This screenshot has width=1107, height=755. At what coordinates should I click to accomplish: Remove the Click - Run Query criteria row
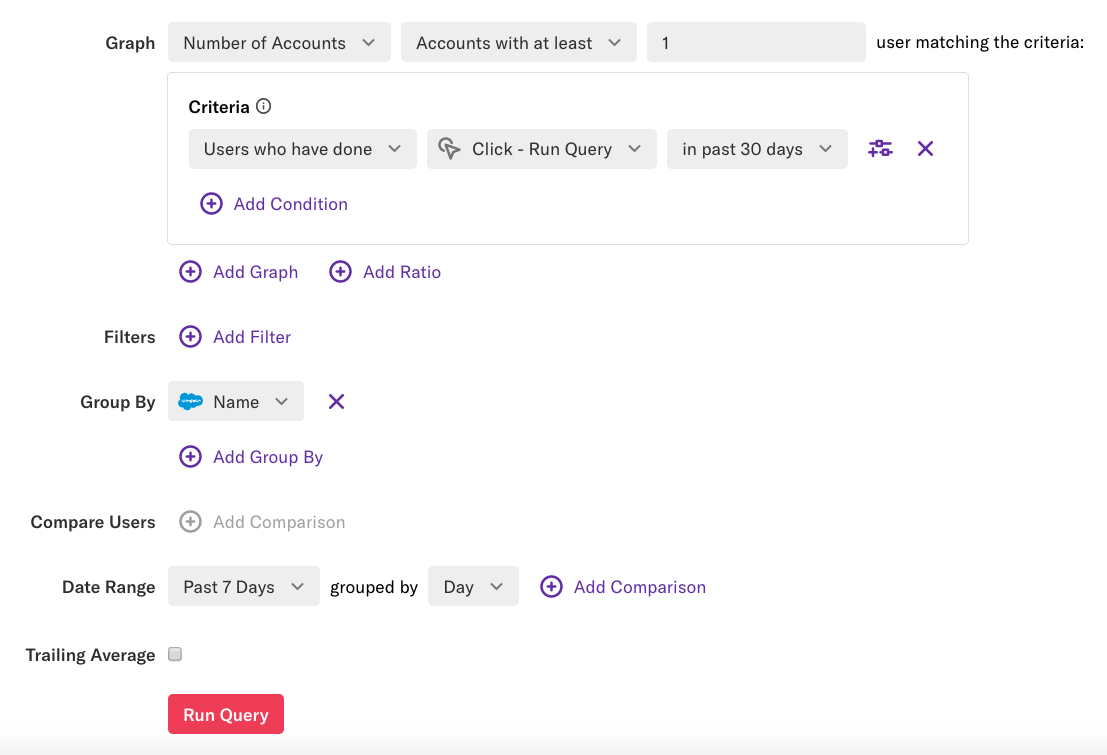coord(925,148)
